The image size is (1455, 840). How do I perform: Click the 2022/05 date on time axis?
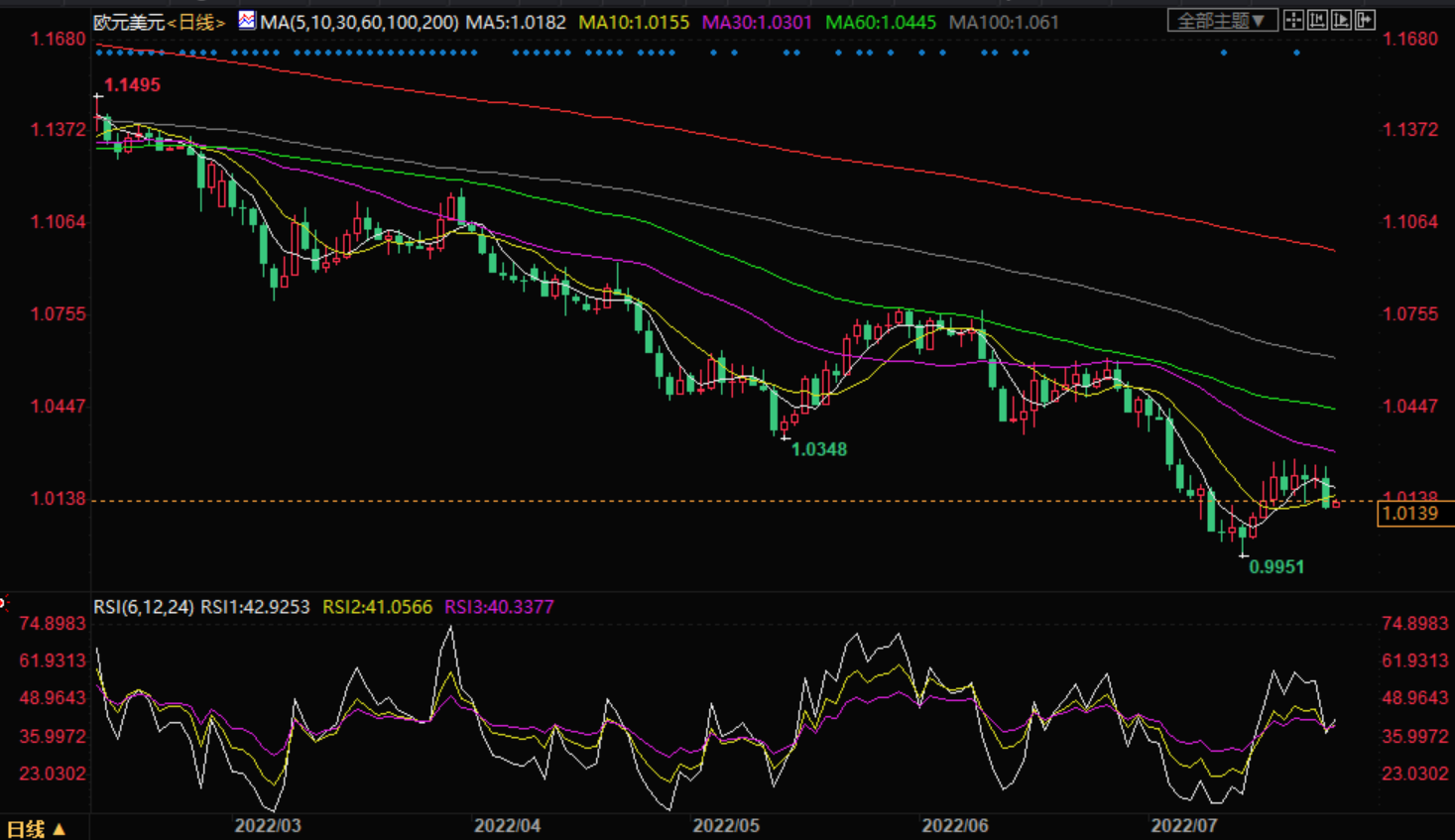(x=725, y=826)
